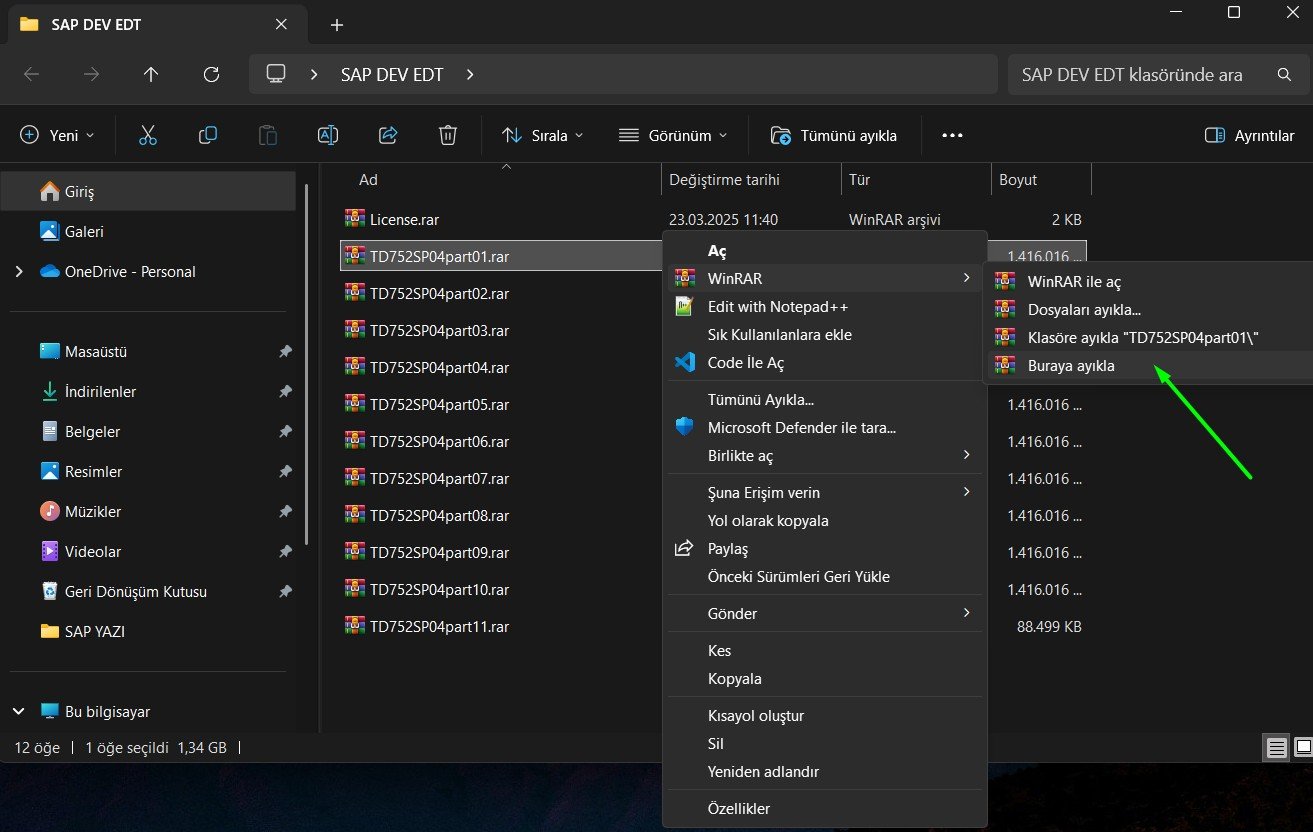1313x832 pixels.
Task: Click the Rename icon in toolbar
Action: (328, 135)
